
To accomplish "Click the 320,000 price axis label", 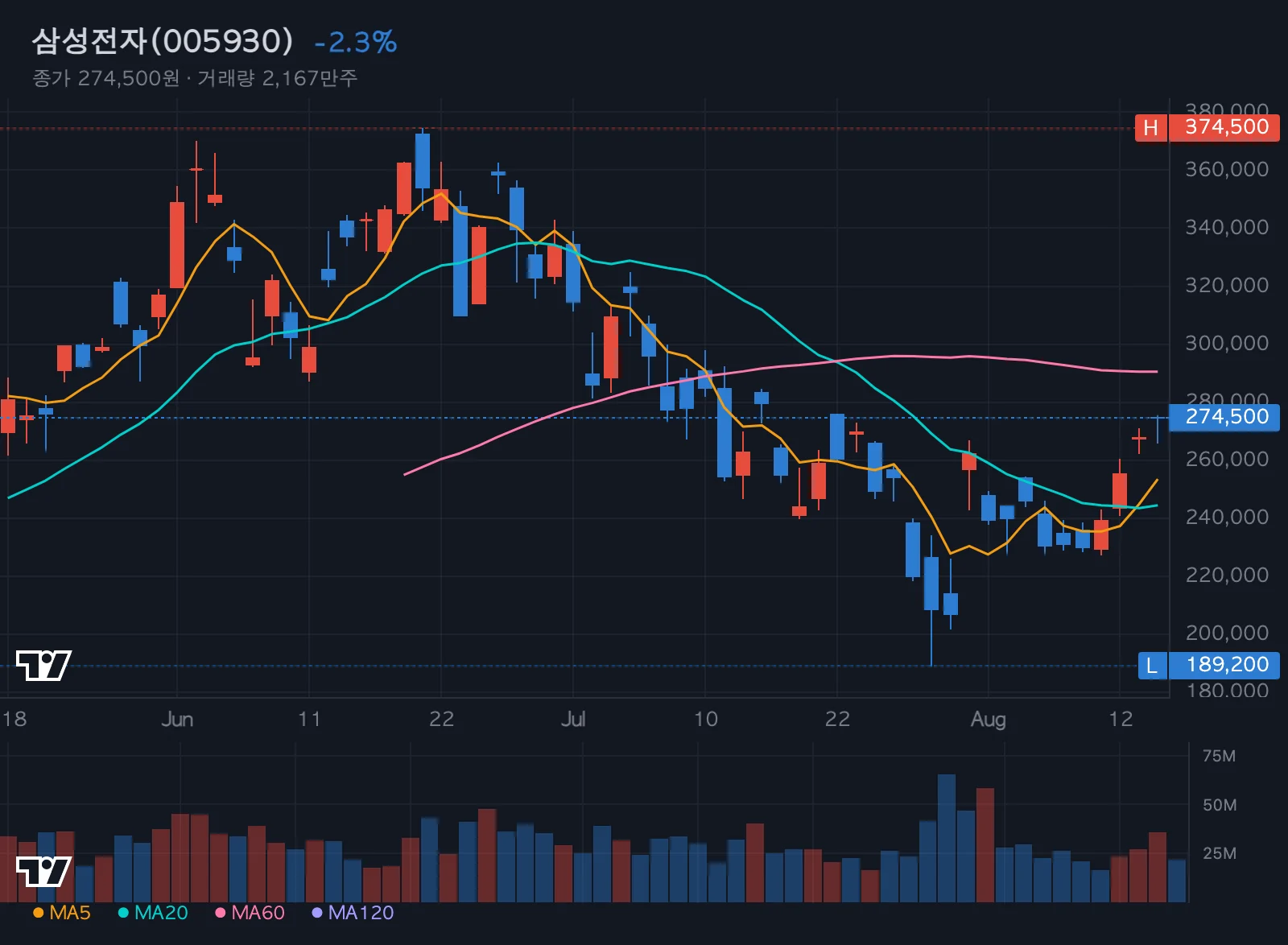I will coord(1227,285).
